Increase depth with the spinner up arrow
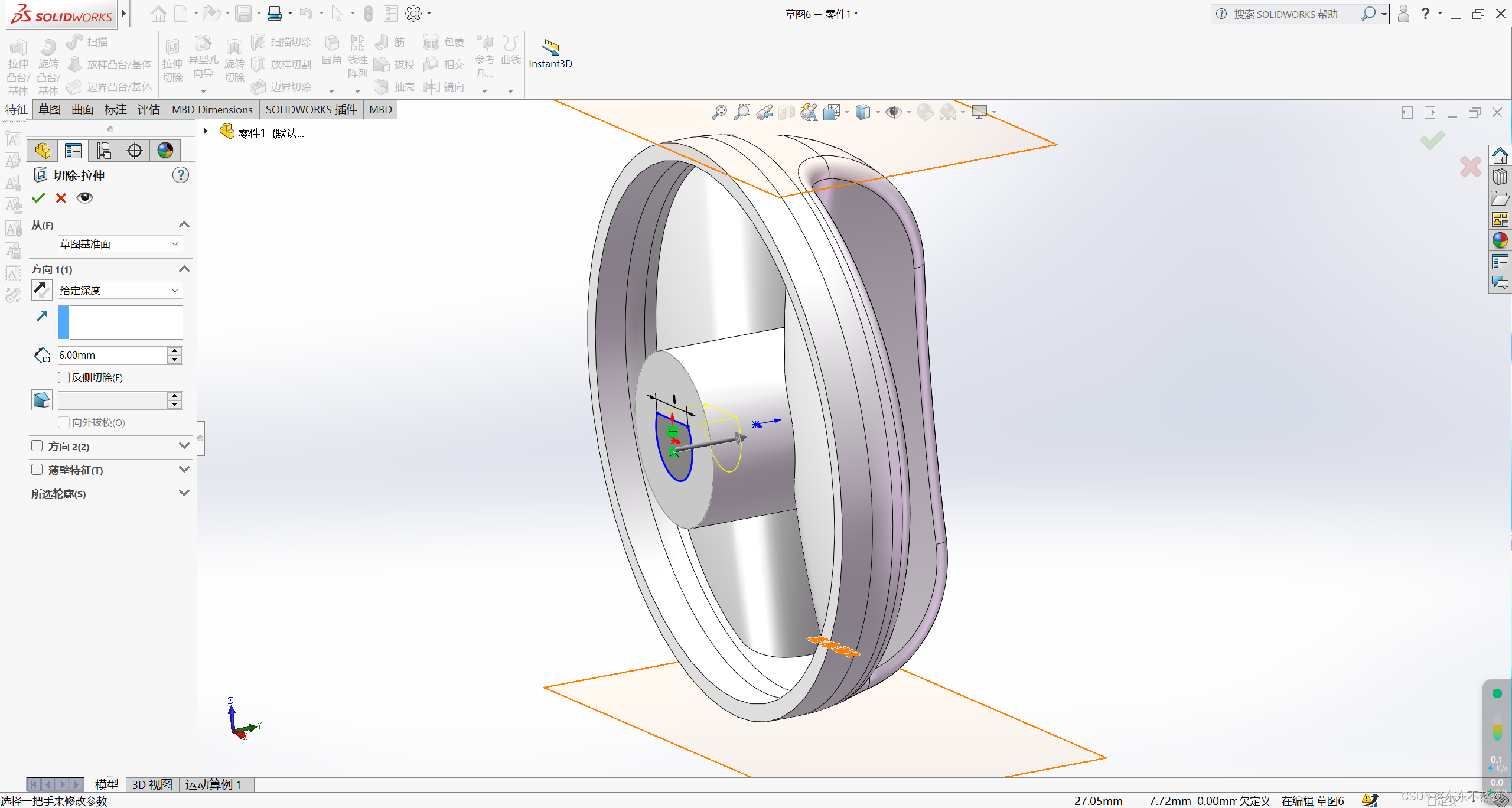The image size is (1512, 808). (x=174, y=351)
